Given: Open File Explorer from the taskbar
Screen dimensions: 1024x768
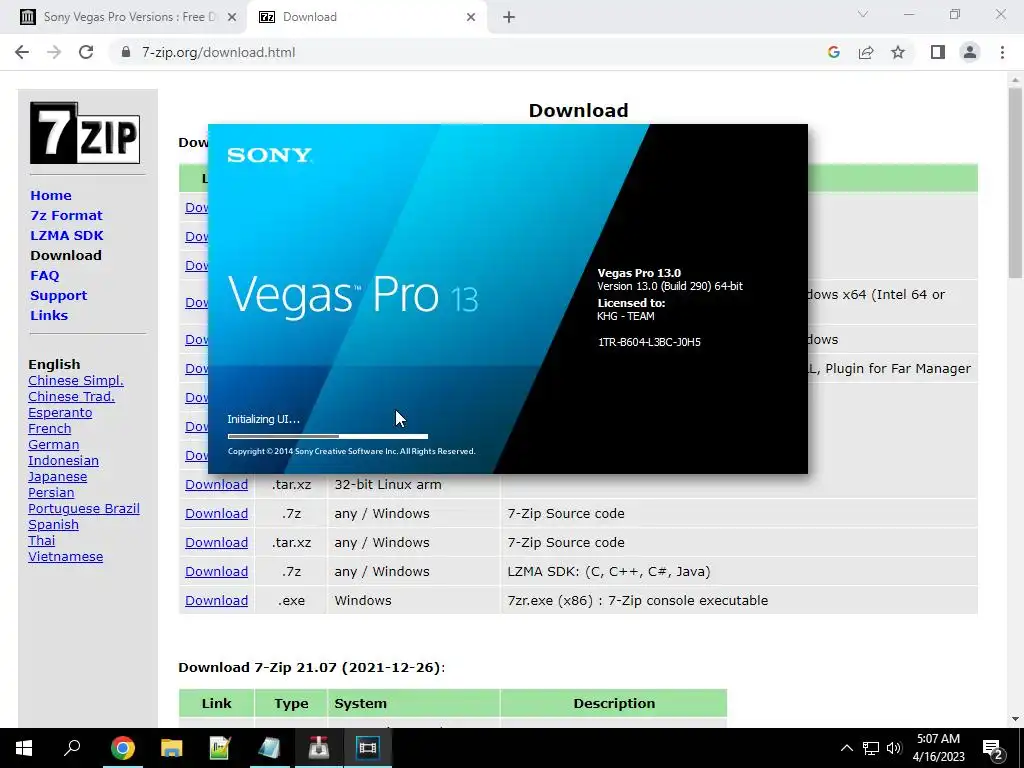Looking at the screenshot, I should tap(171, 748).
